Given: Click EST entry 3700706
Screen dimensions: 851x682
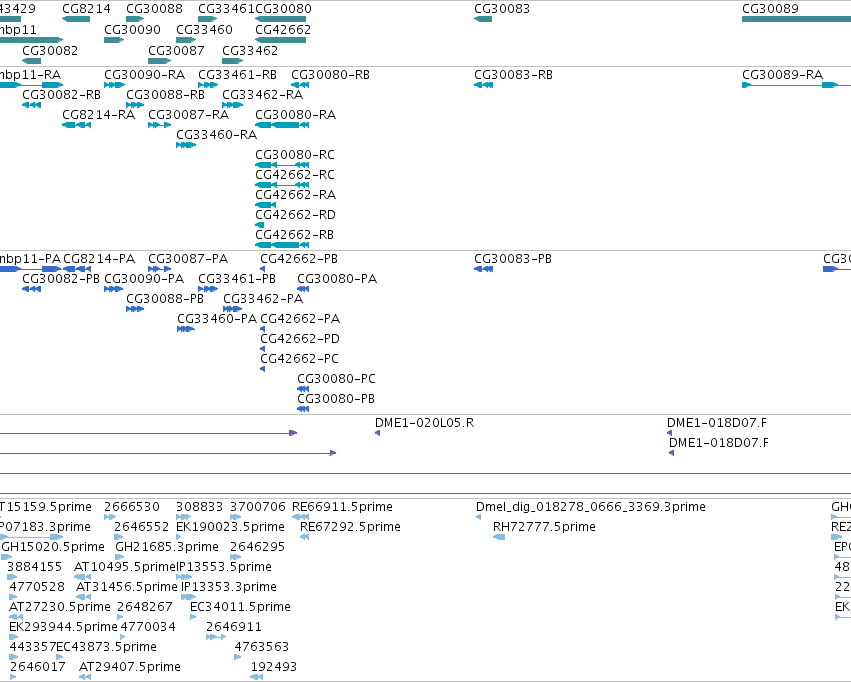Looking at the screenshot, I should [x=258, y=507].
